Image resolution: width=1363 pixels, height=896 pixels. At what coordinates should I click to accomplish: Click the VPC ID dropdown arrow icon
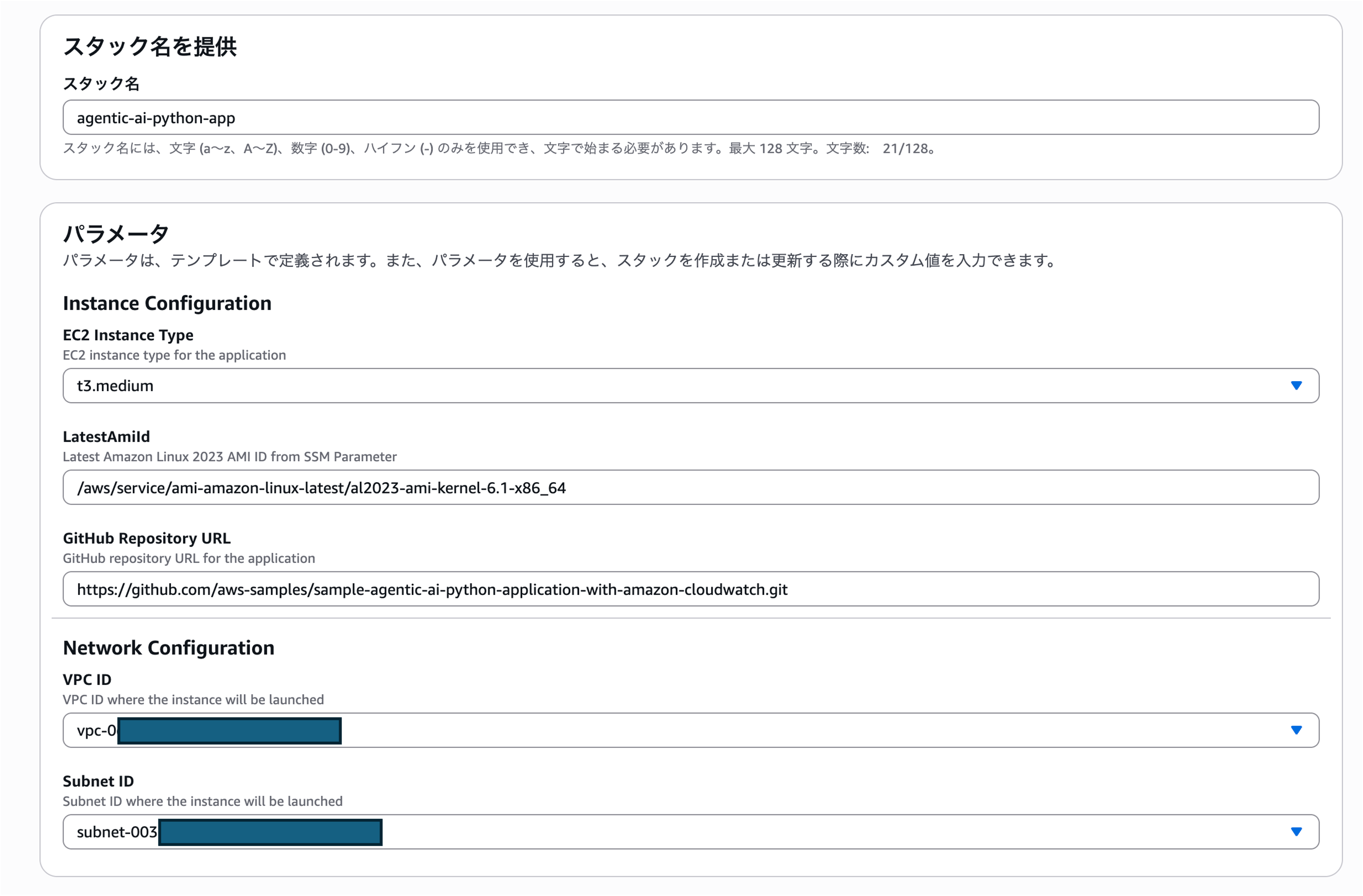click(1296, 730)
